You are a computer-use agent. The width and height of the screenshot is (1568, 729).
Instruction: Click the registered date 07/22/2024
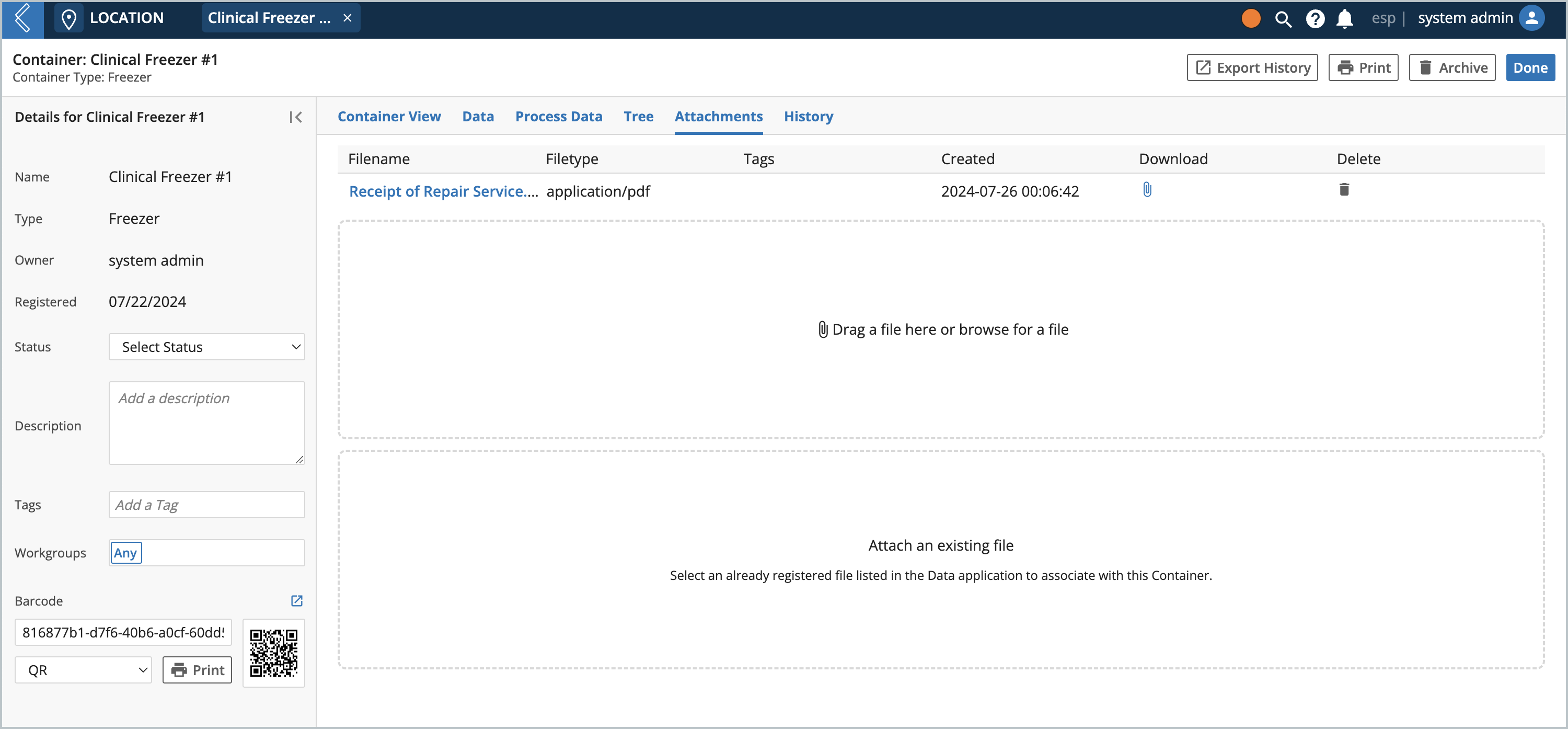pos(147,302)
